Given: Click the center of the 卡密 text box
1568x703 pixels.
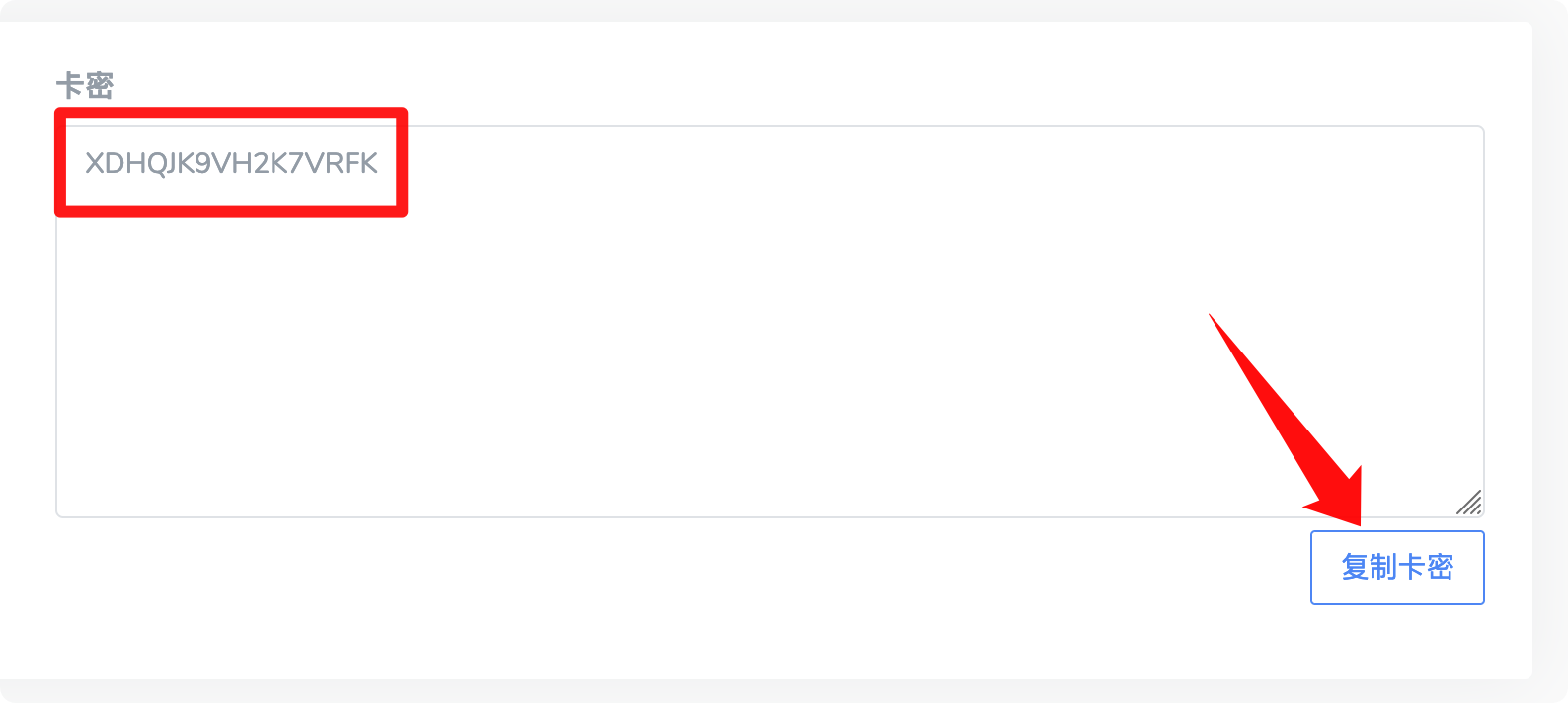Looking at the screenshot, I should [770, 322].
